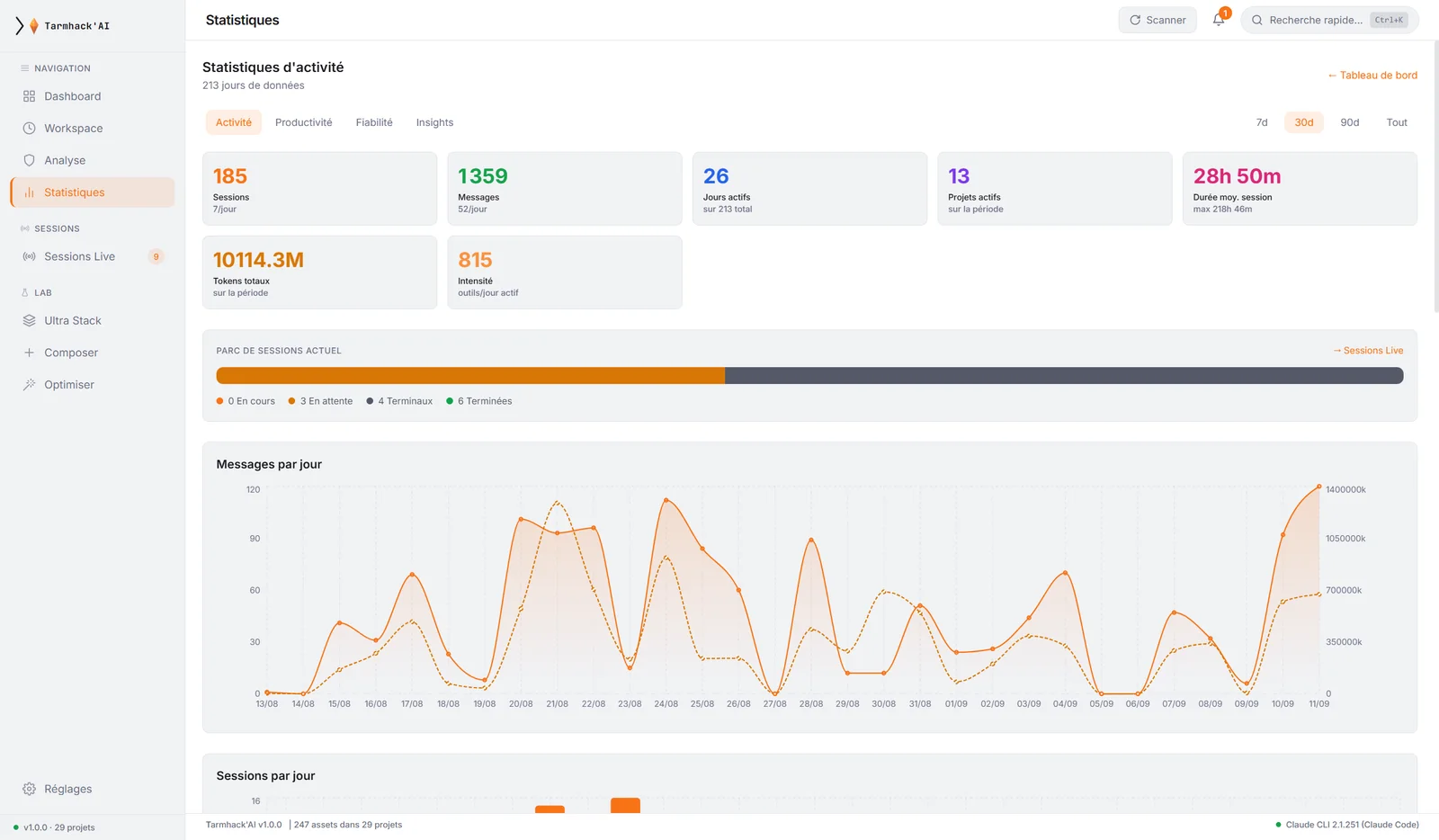Open Réglages settings item
1439x840 pixels.
[93, 789]
